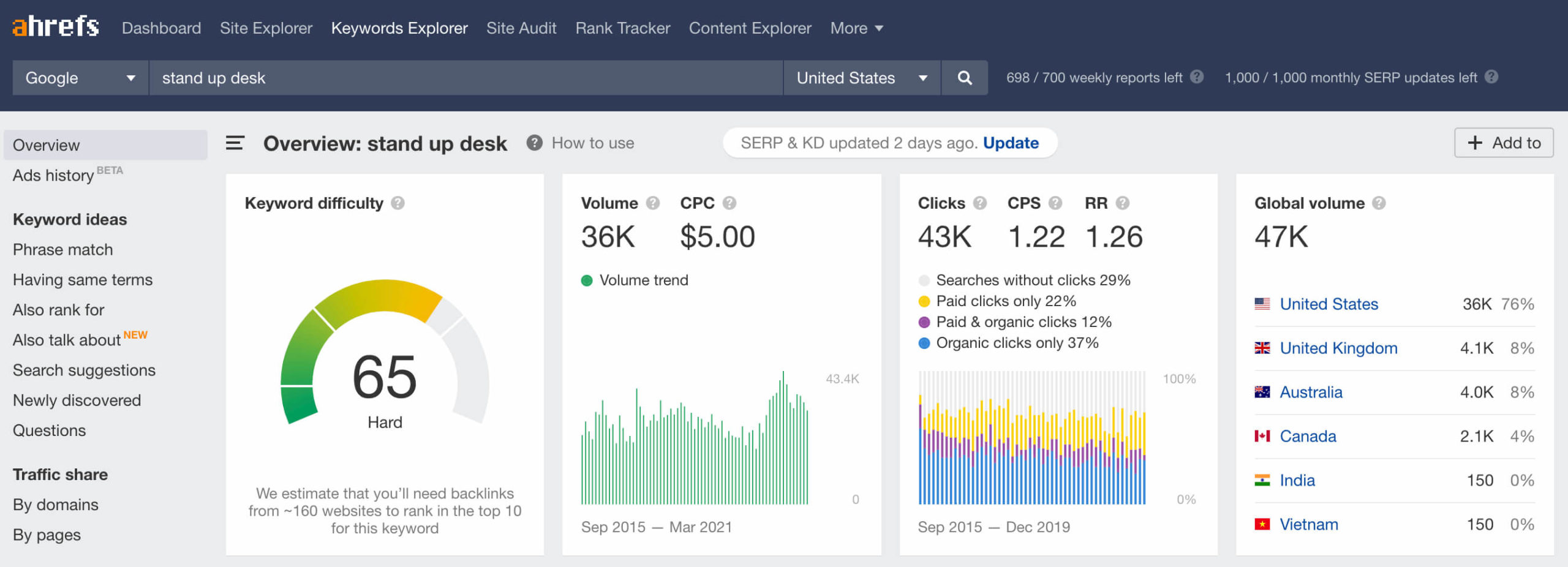Image resolution: width=1568 pixels, height=567 pixels.
Task: Click the Clicks help icon
Action: tap(979, 203)
